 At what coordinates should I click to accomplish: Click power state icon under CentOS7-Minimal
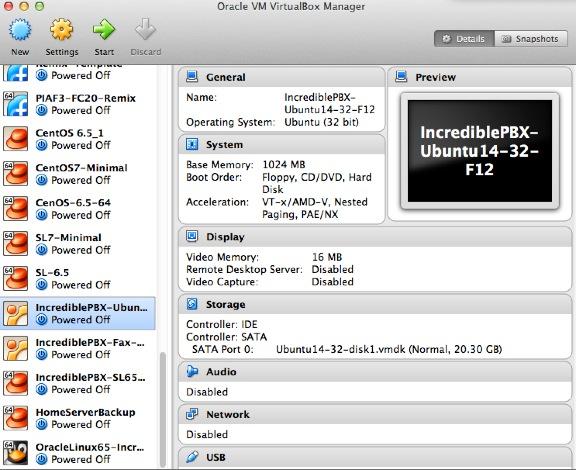[42, 180]
